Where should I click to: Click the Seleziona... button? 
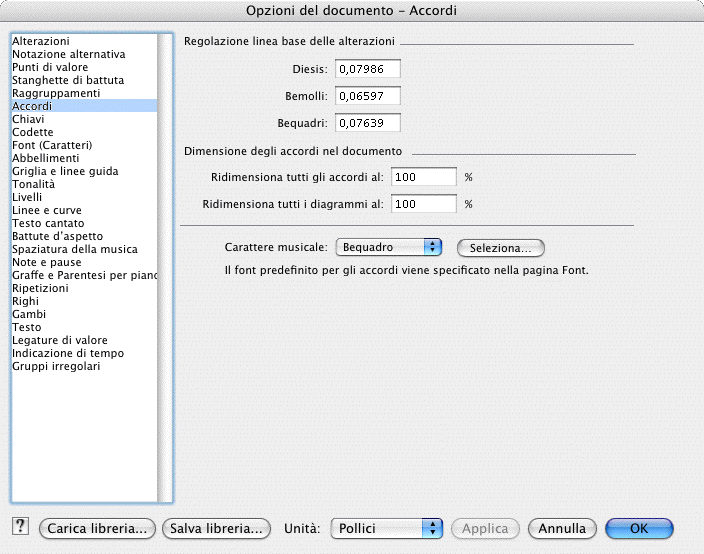pyautogui.click(x=500, y=248)
